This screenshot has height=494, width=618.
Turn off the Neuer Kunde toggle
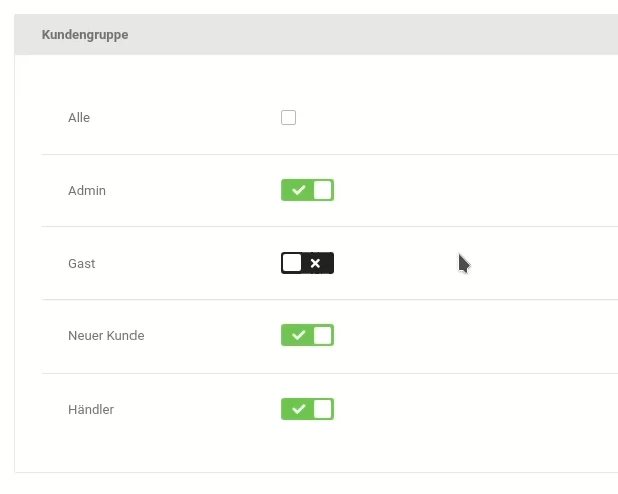coord(307,335)
